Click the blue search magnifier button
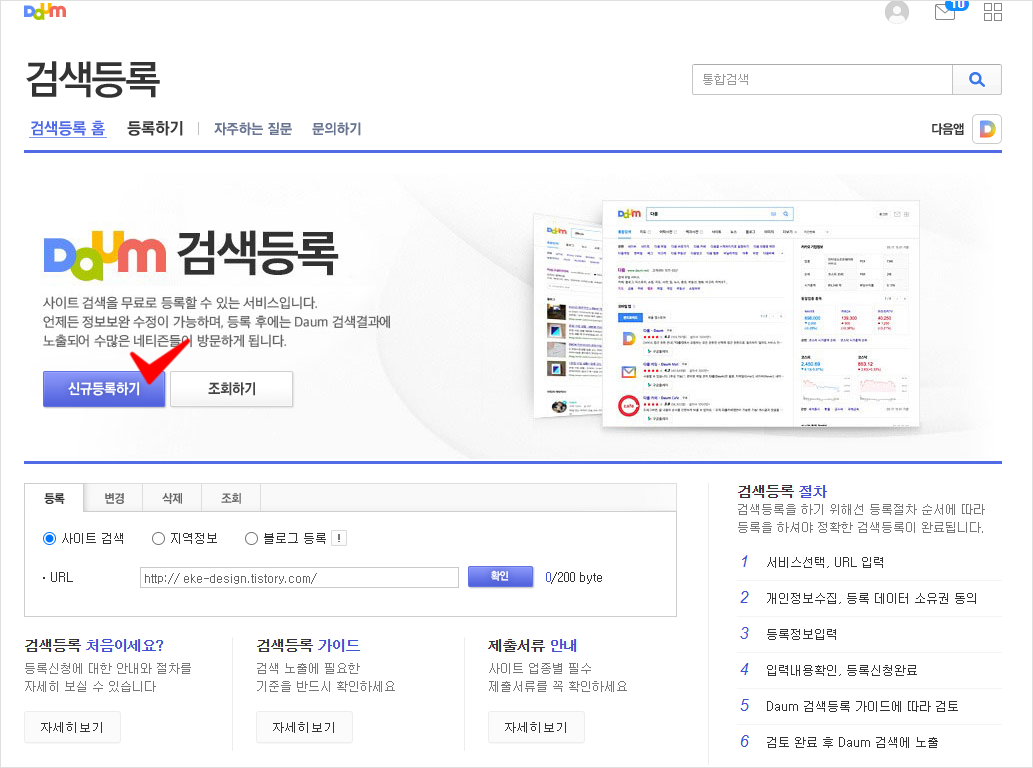Viewport: 1033px width, 768px height. (977, 80)
